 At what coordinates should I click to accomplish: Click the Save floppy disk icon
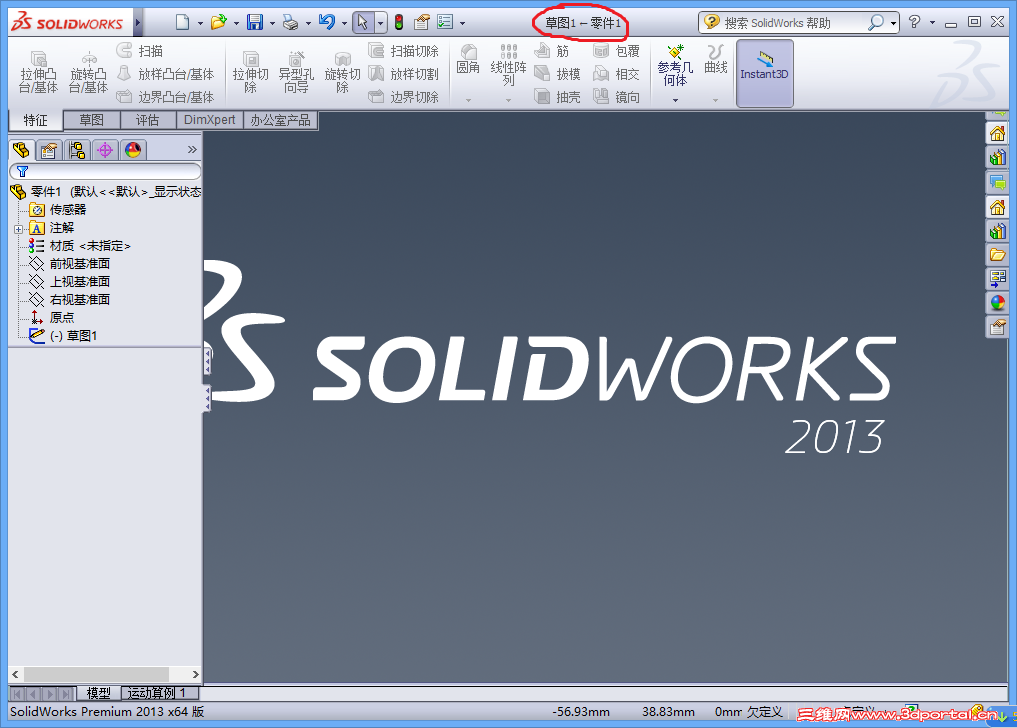255,23
